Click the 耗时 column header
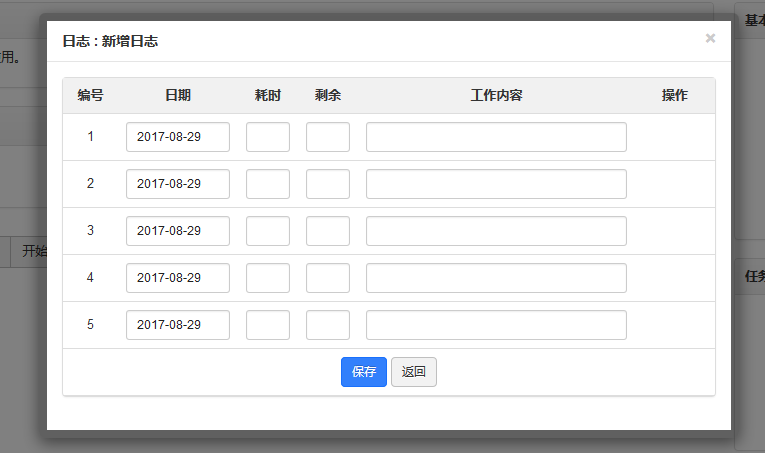The width and height of the screenshot is (765, 453). (x=268, y=95)
